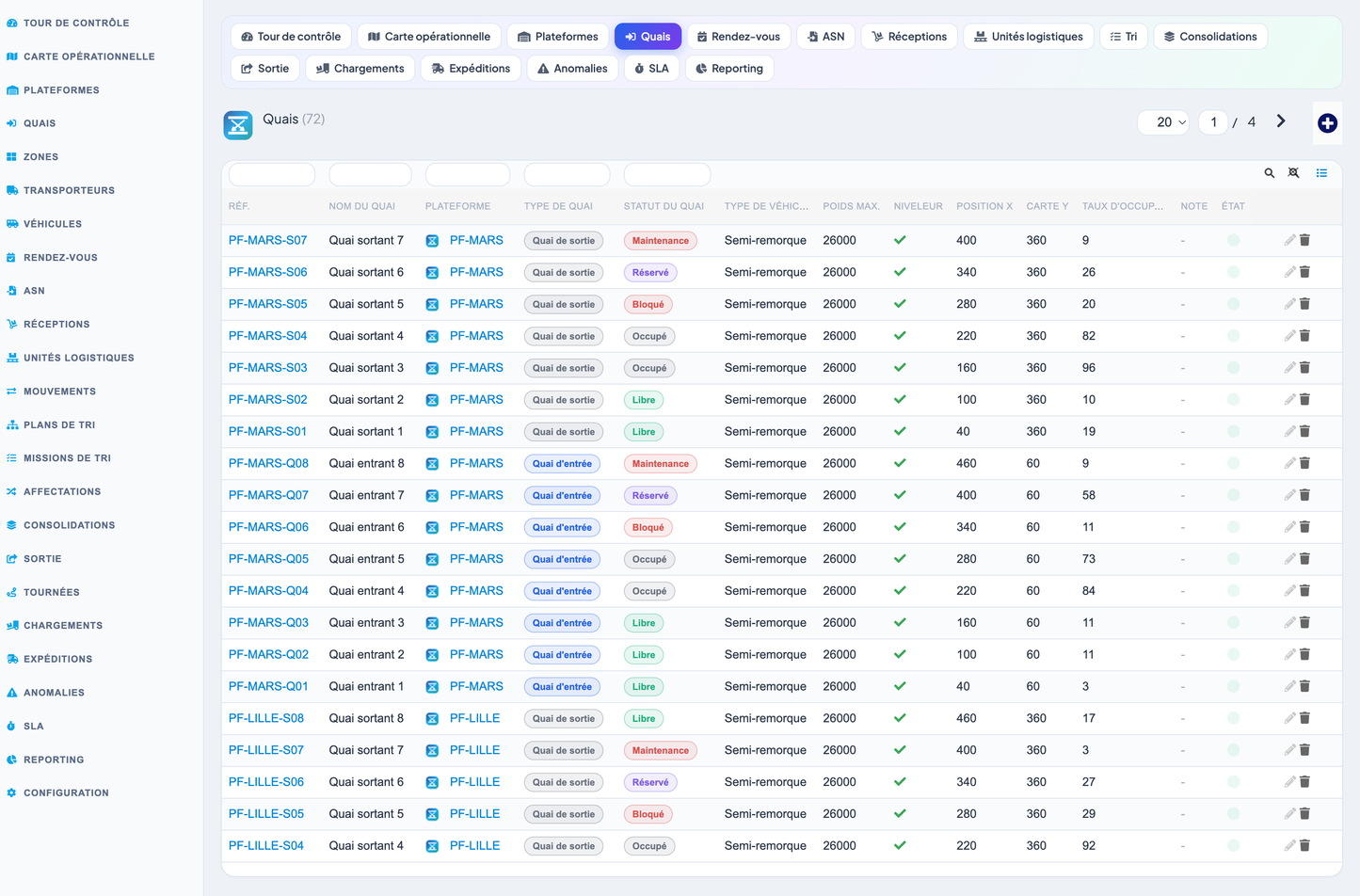
Task: Select Zones in the sidebar
Action: point(40,157)
